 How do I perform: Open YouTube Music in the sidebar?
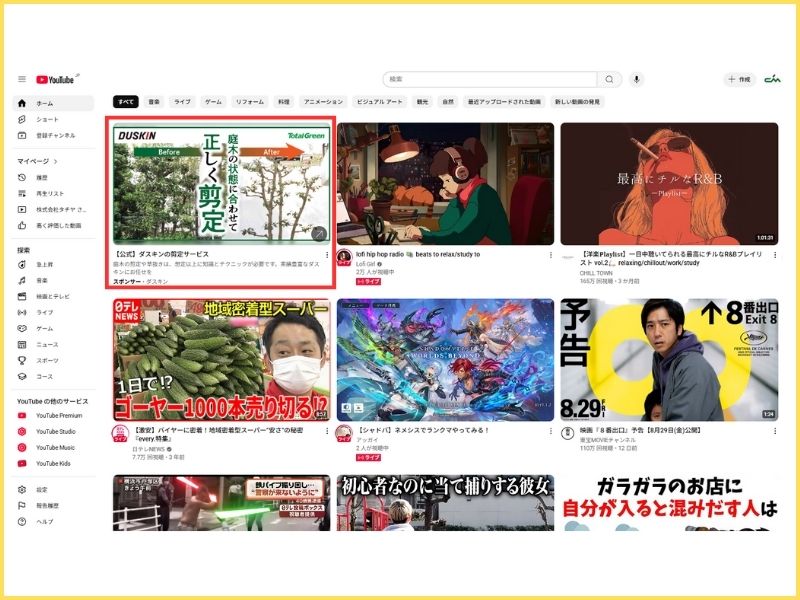(x=53, y=447)
